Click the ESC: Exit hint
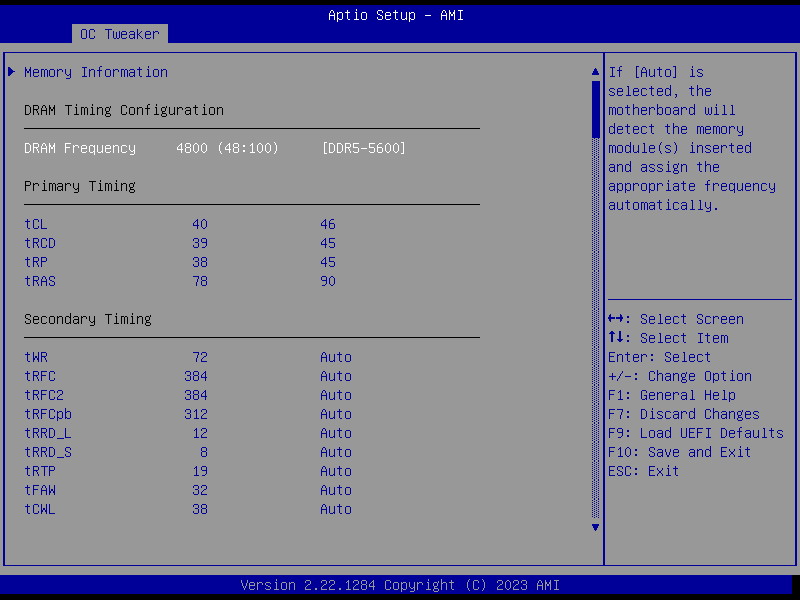The width and height of the screenshot is (800, 600). click(x=643, y=471)
